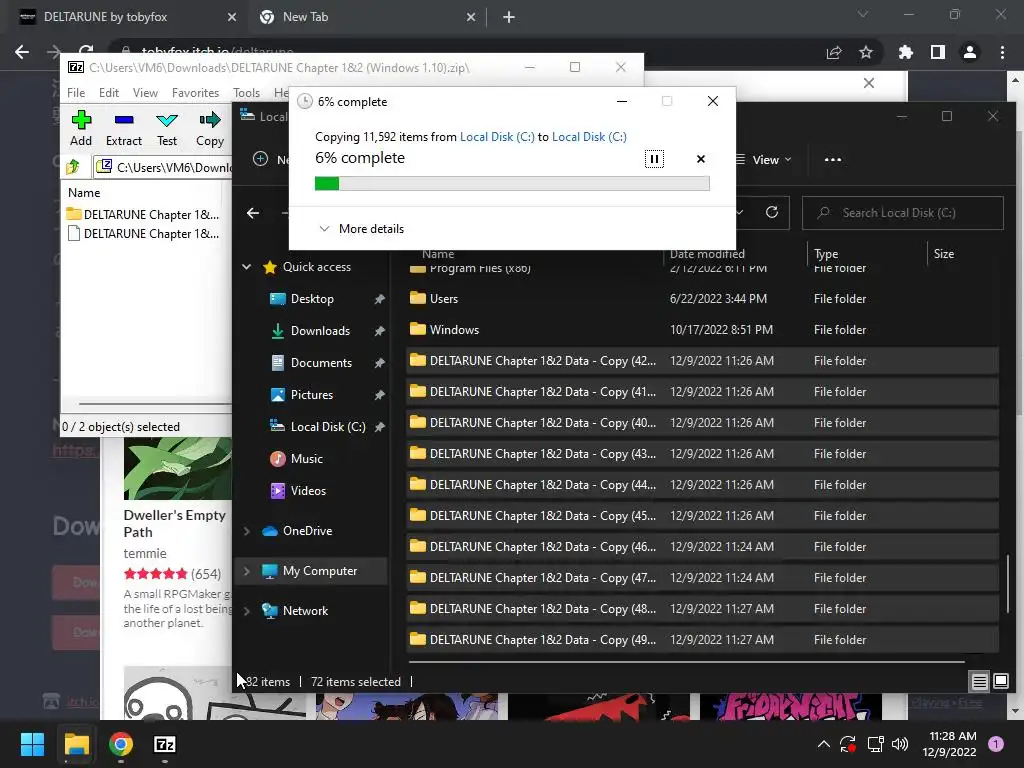Click the 7-Zip address path field

[x=163, y=167]
